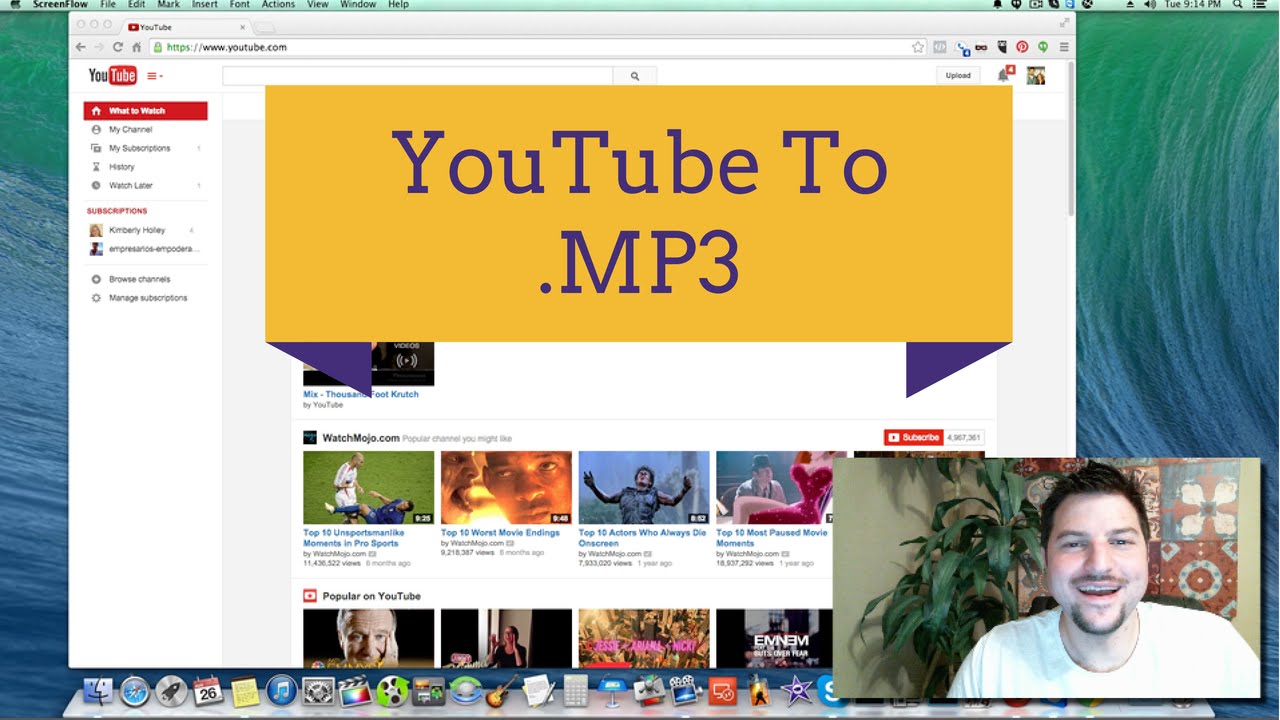Open System Preferences from the Dock
The width and height of the screenshot is (1280, 720).
318,691
